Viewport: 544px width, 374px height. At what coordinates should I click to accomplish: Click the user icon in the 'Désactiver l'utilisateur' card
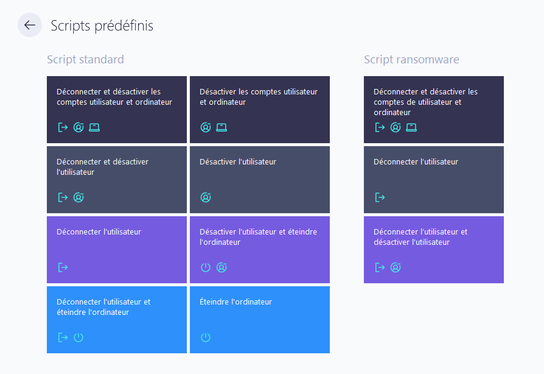206,197
